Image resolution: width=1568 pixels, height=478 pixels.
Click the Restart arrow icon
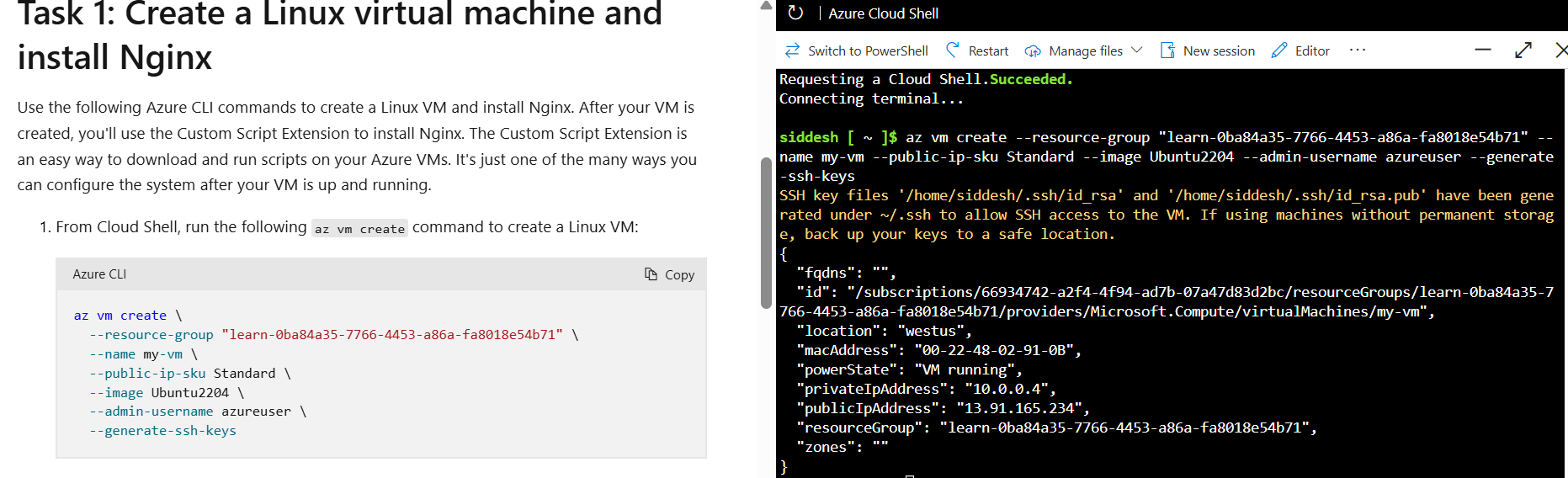pos(953,50)
